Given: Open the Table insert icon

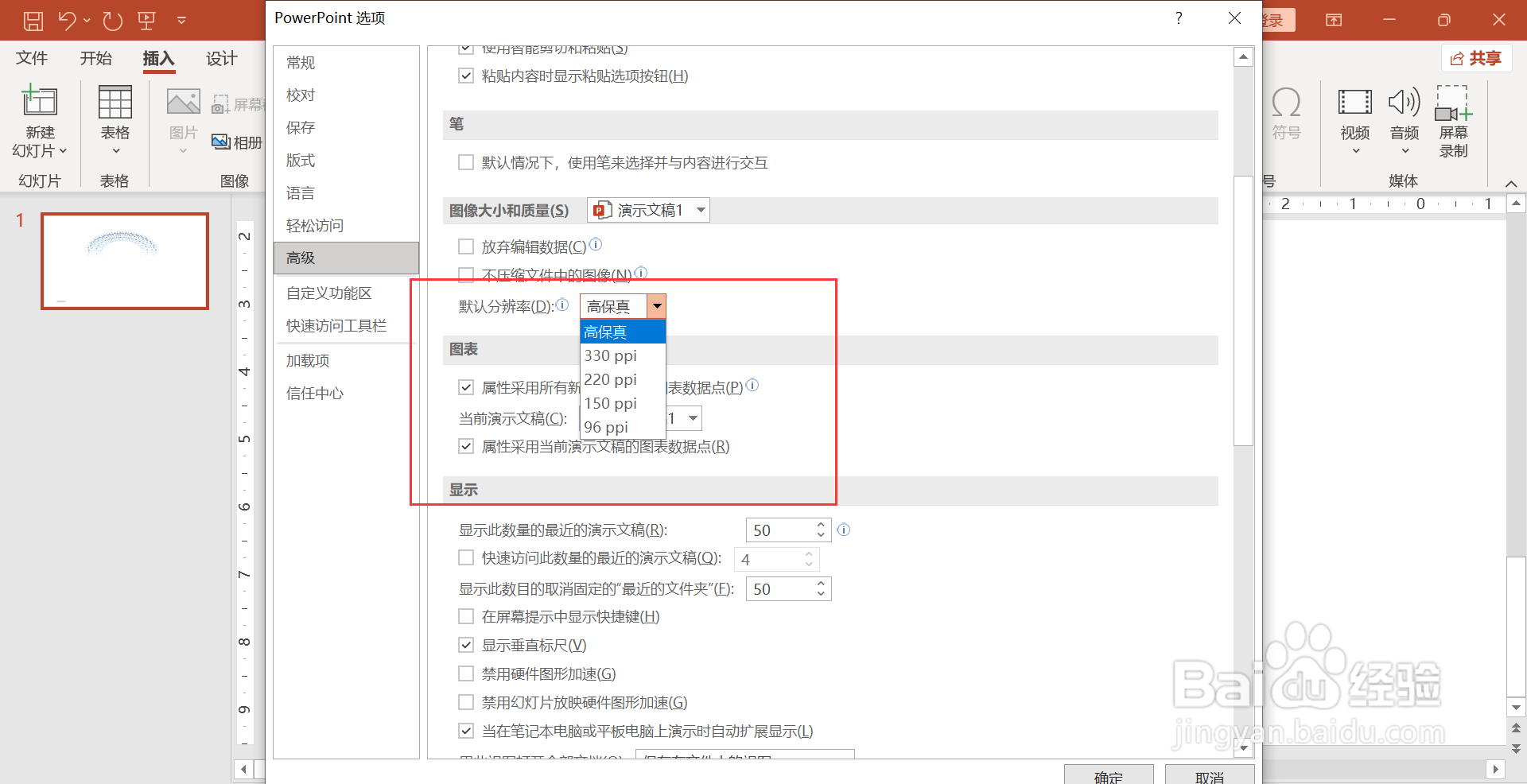Looking at the screenshot, I should [115, 103].
